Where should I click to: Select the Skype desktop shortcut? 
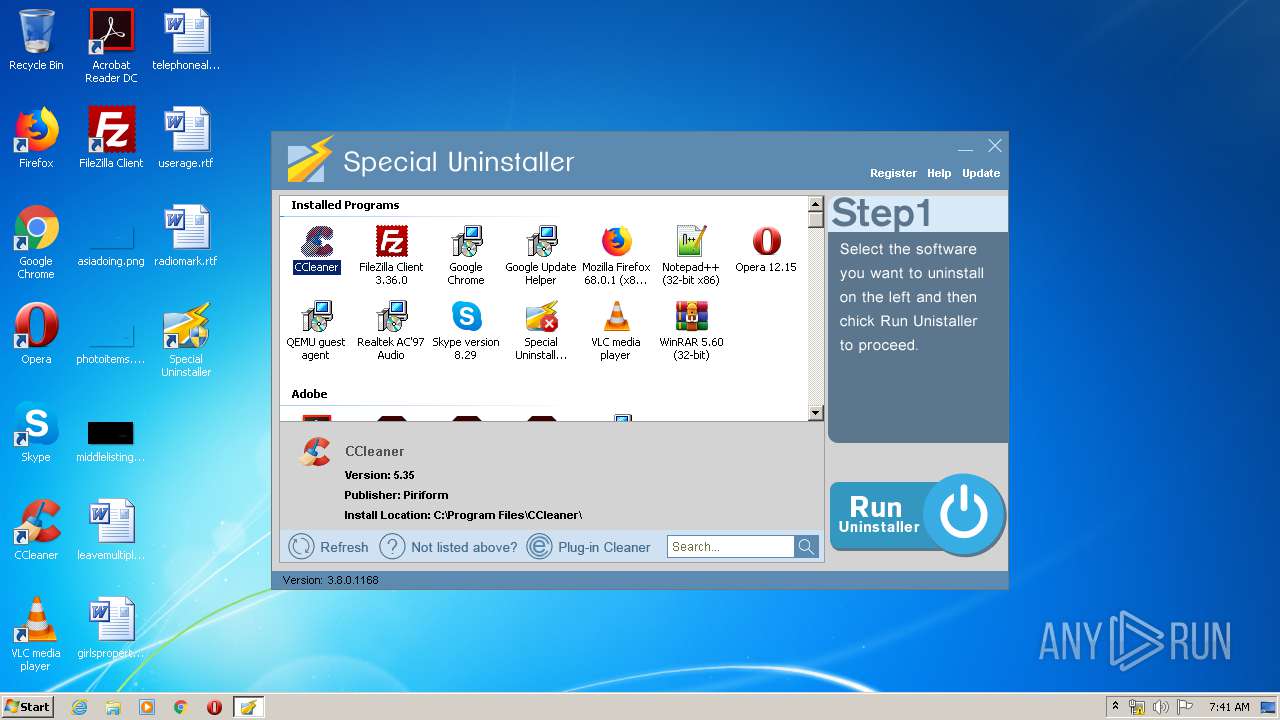click(36, 432)
